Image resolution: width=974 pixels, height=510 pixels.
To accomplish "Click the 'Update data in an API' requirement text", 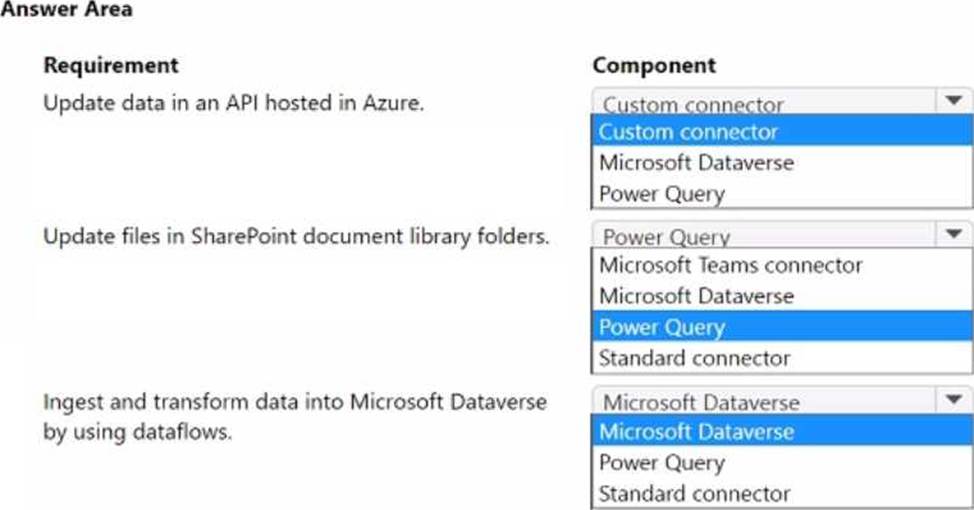I will point(234,102).
